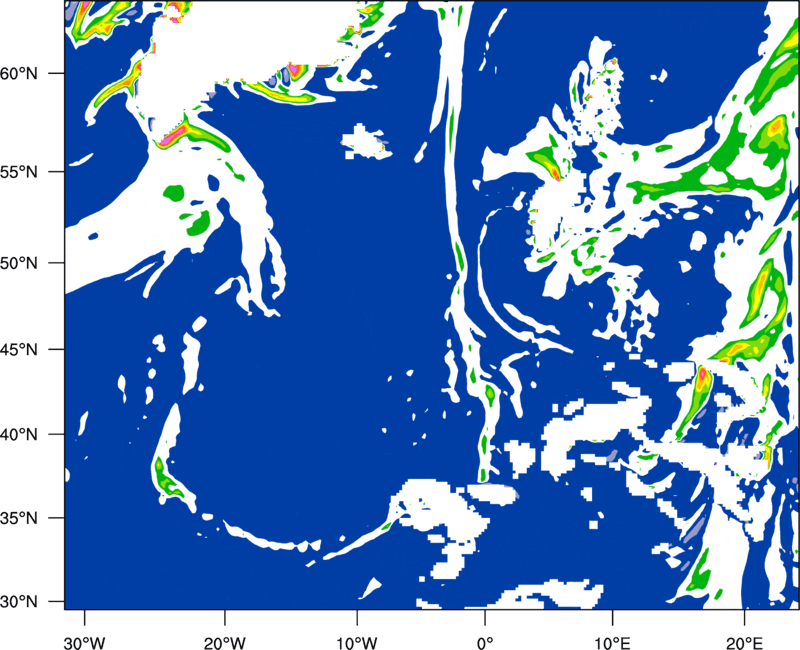Click the 35°N latitude label
800x650 pixels.
tap(19, 518)
